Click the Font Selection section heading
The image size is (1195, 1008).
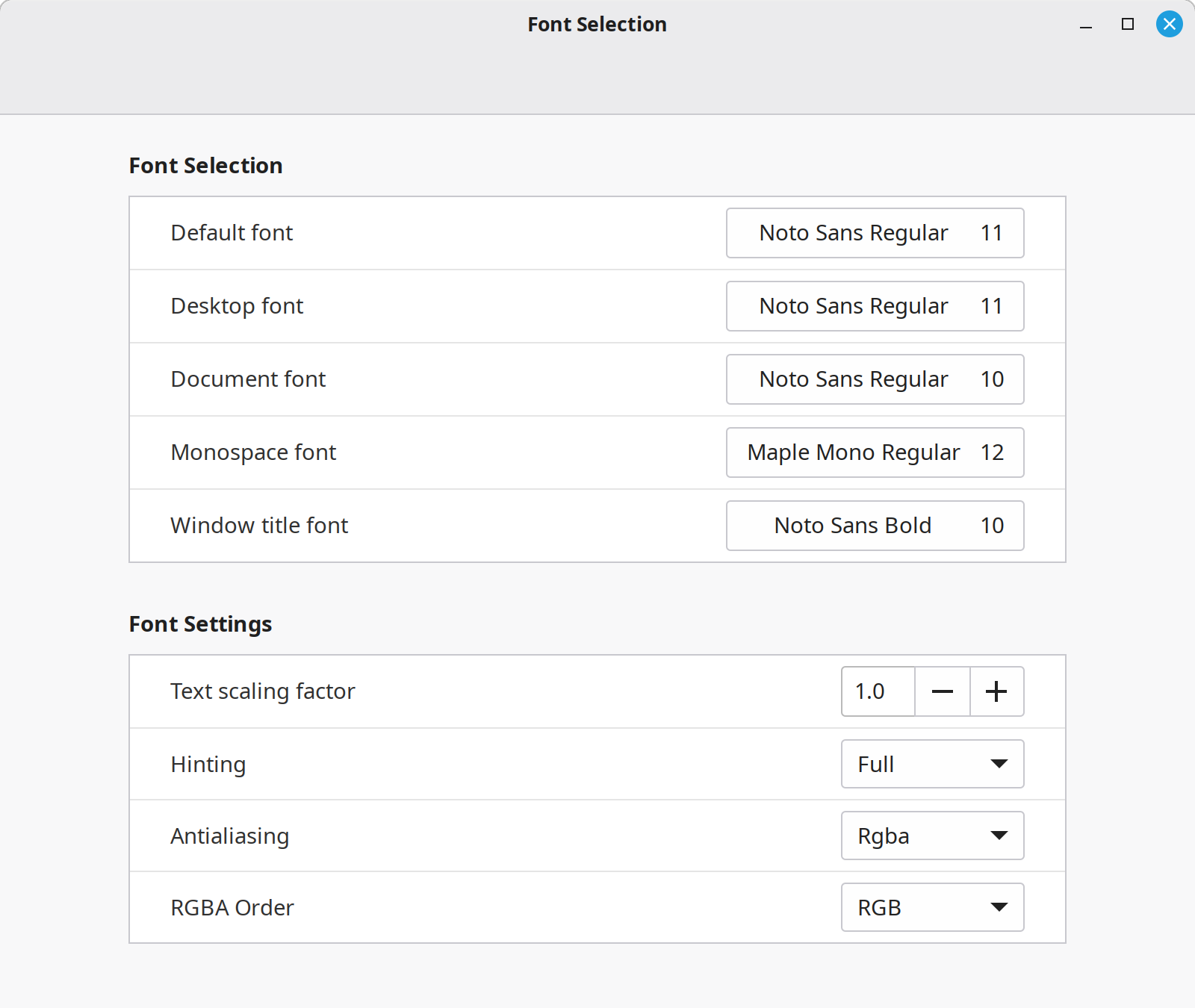(x=205, y=166)
